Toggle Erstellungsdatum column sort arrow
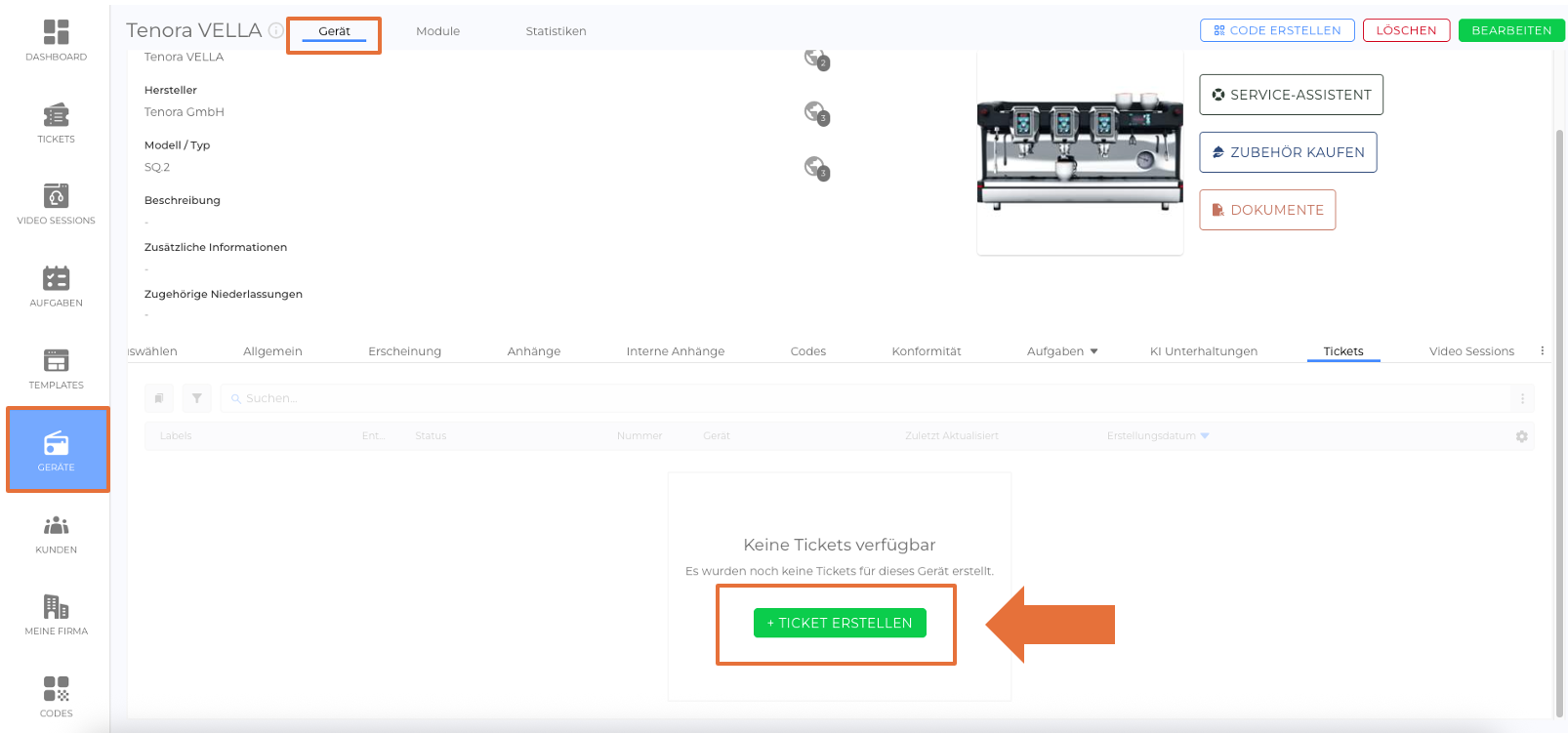Image resolution: width=1568 pixels, height=733 pixels. [1205, 436]
